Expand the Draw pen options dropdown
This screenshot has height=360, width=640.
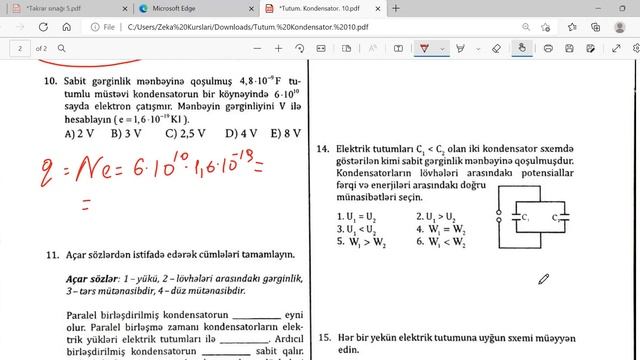(x=442, y=49)
